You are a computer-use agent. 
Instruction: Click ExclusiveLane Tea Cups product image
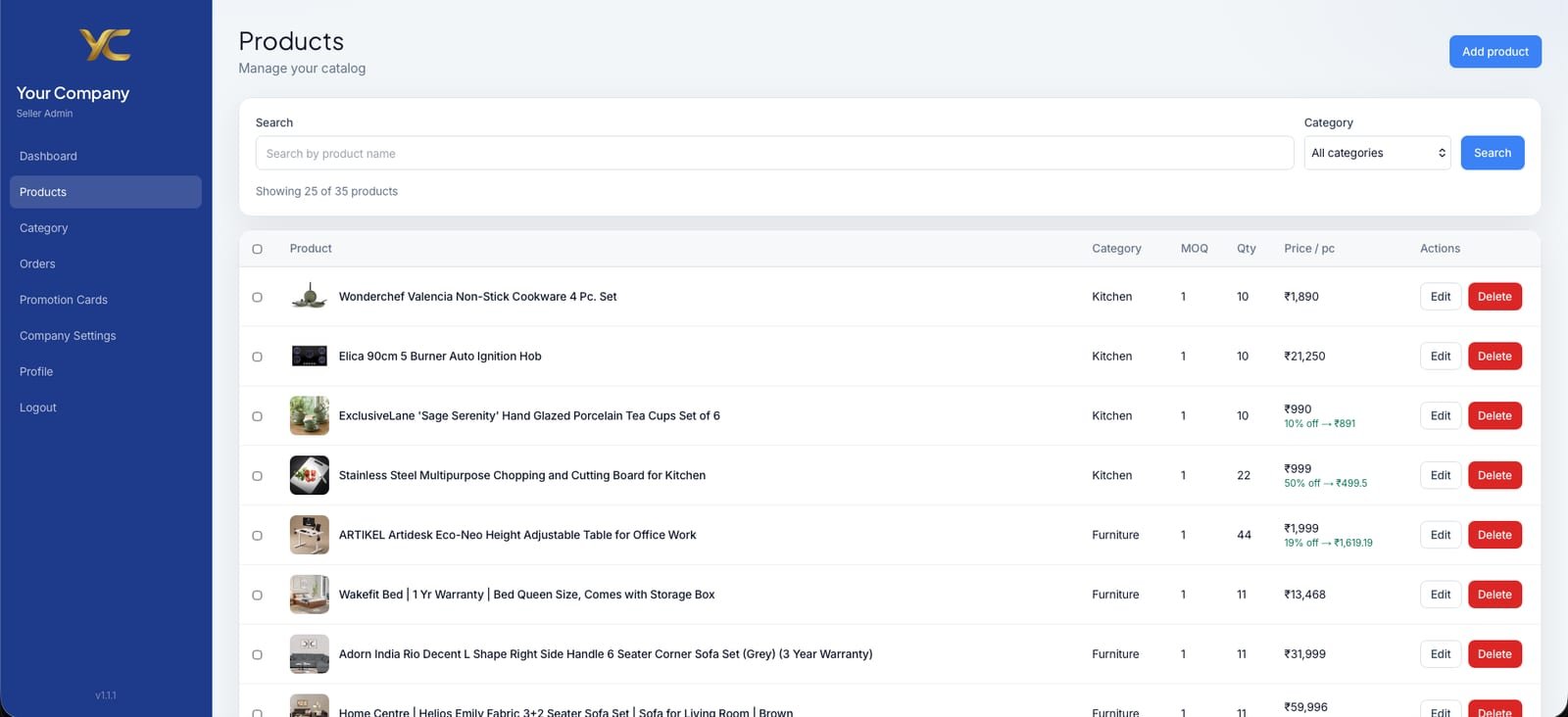tap(310, 416)
